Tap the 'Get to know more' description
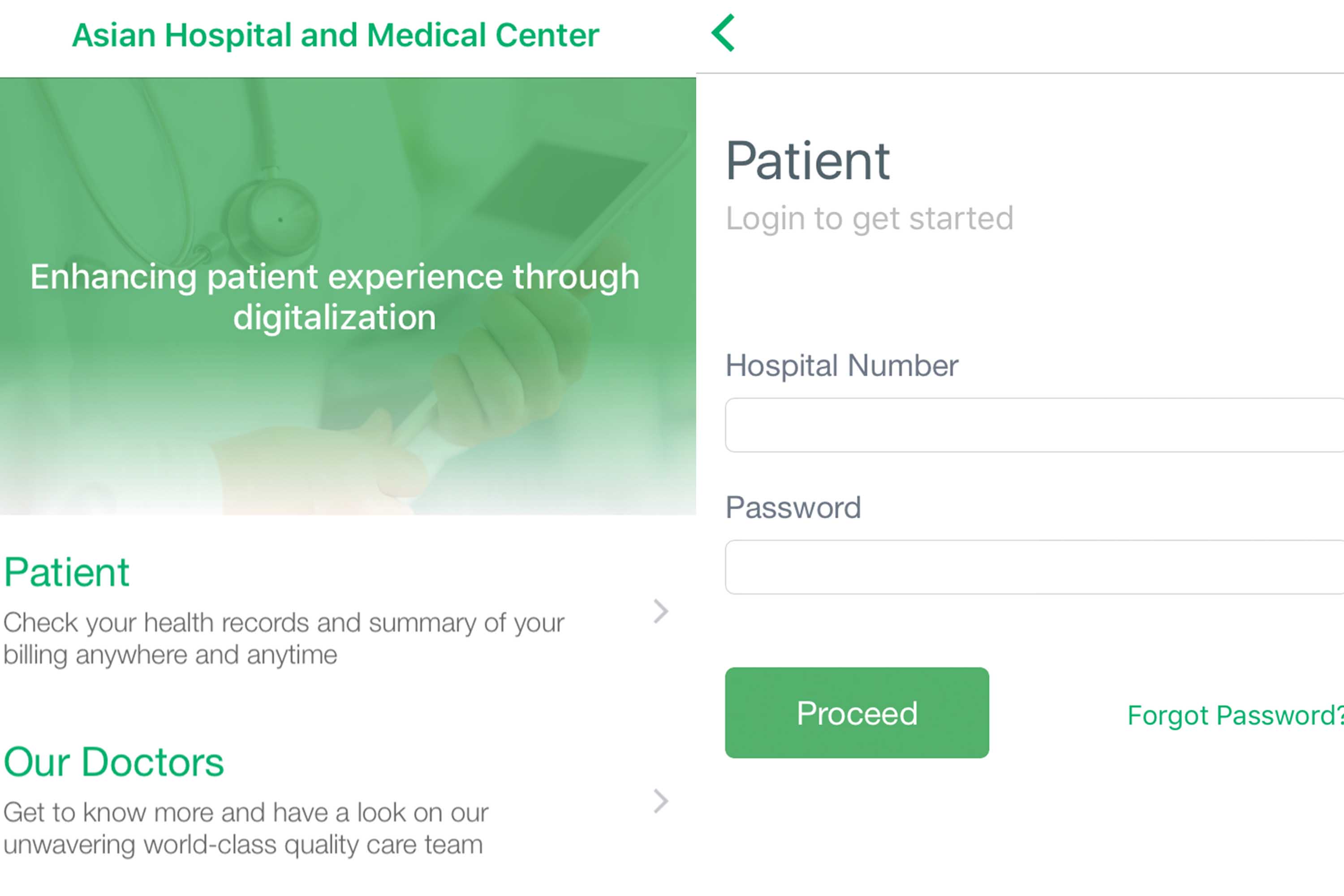This screenshot has width=1344, height=896. (x=246, y=828)
